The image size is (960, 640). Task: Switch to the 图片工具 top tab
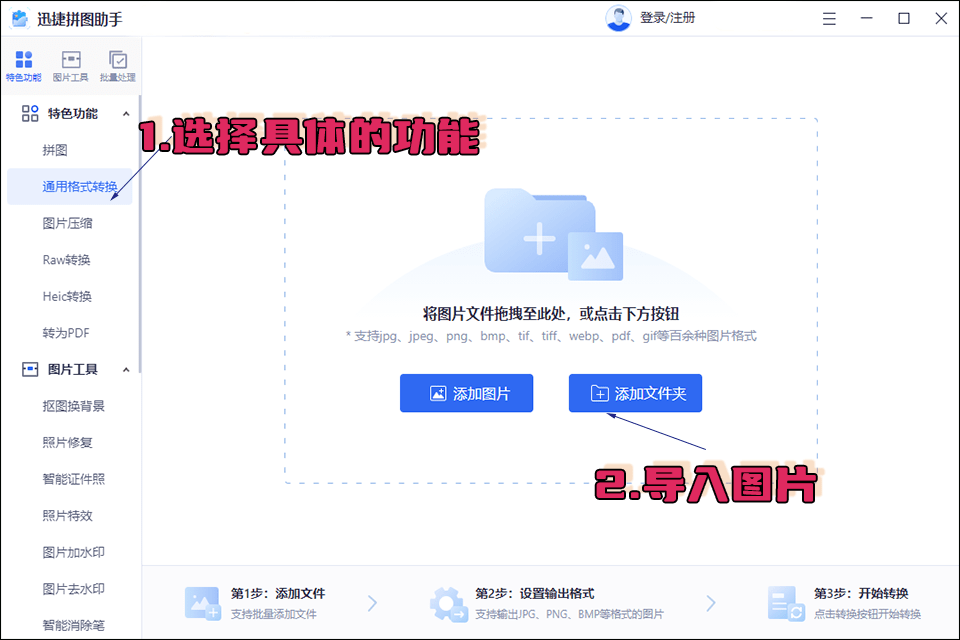70,66
